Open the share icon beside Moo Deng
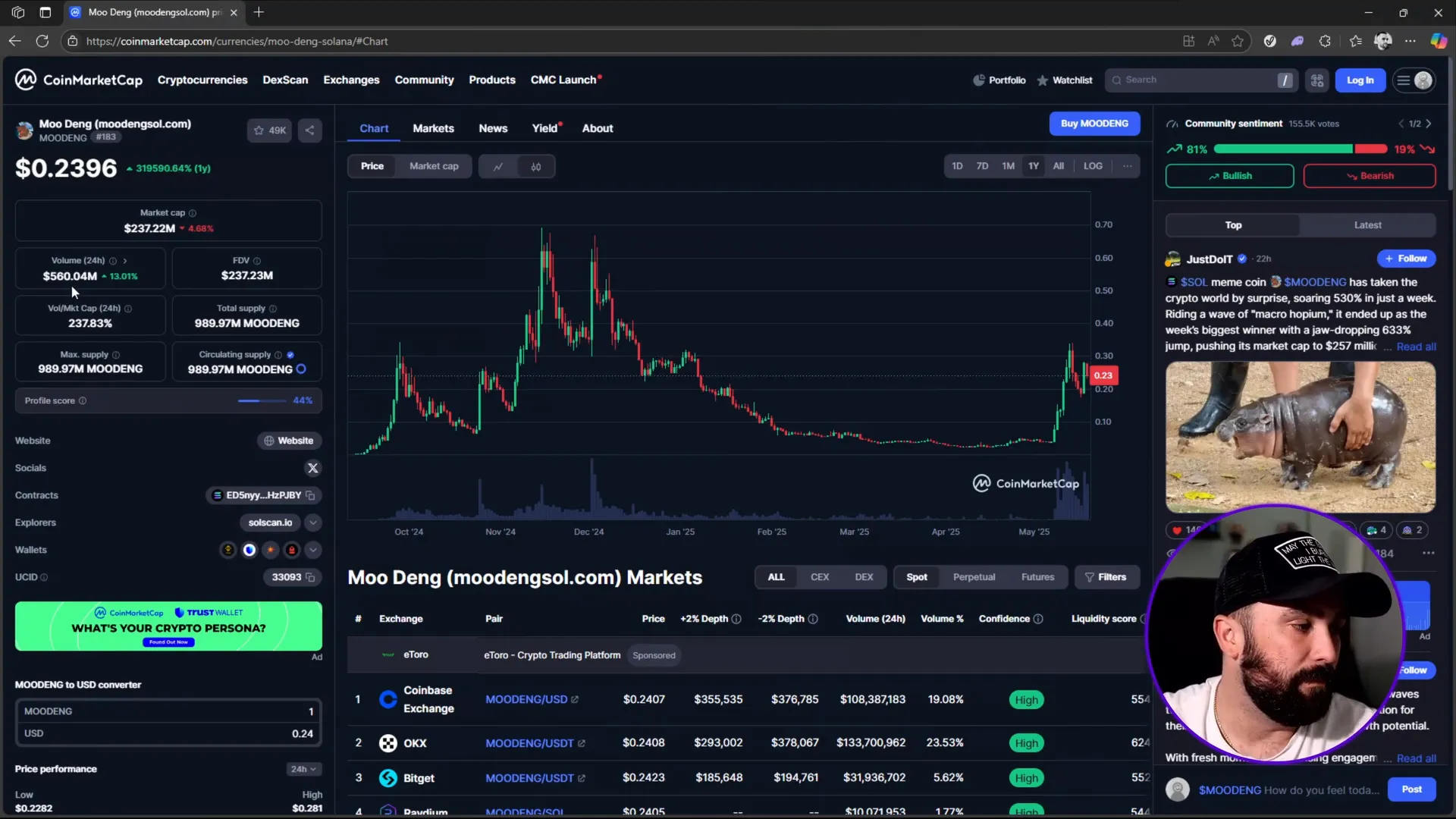The width and height of the screenshot is (1456, 819). click(x=309, y=130)
